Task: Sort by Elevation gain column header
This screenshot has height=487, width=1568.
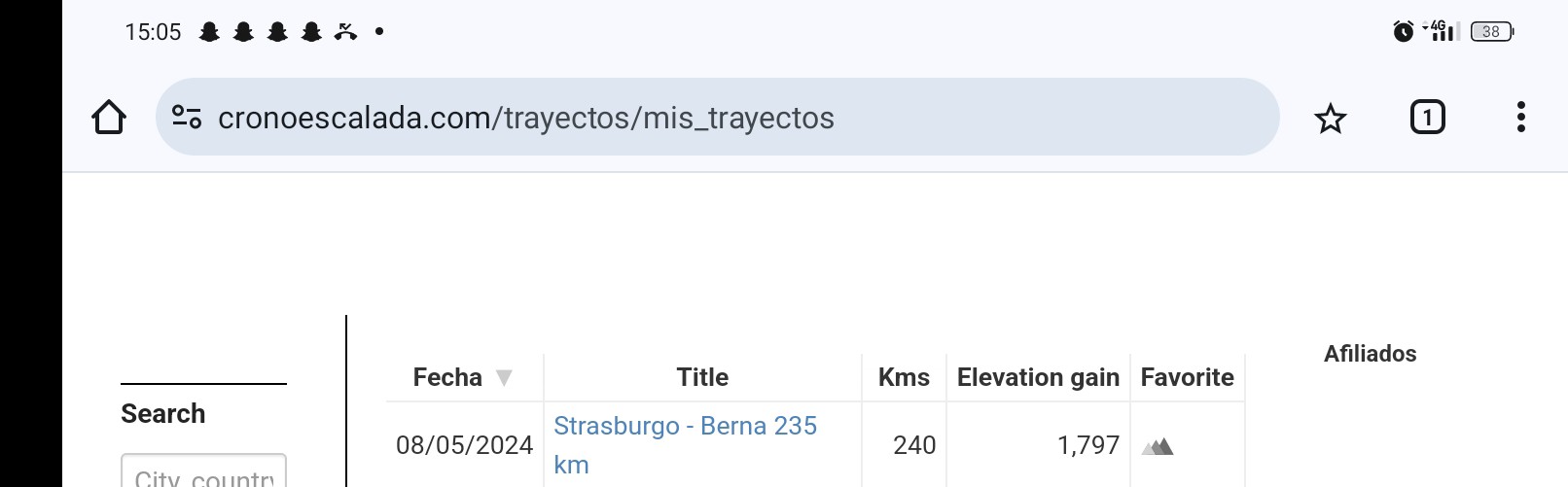Action: (x=1038, y=377)
